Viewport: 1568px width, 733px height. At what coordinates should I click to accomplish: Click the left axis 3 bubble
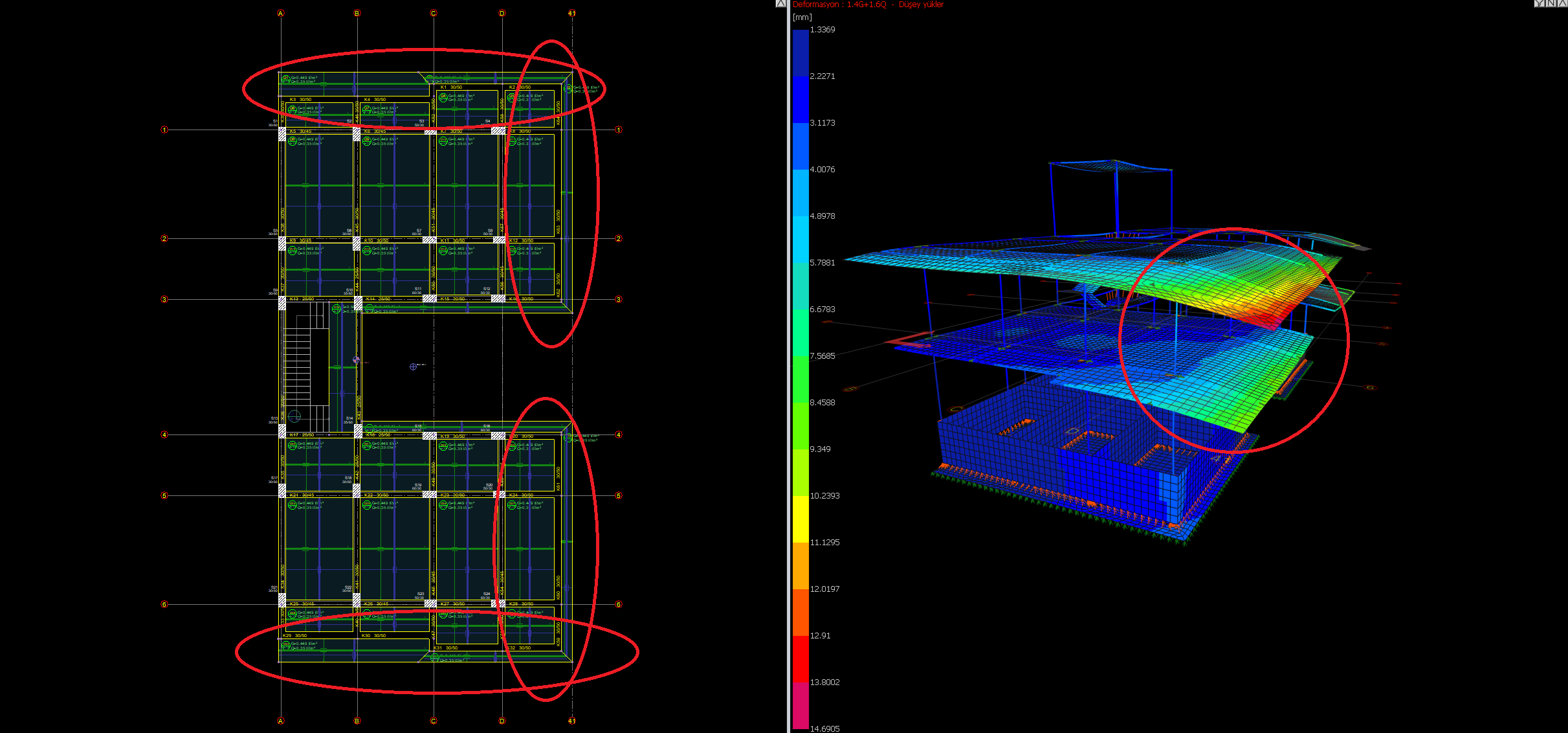coord(164,299)
